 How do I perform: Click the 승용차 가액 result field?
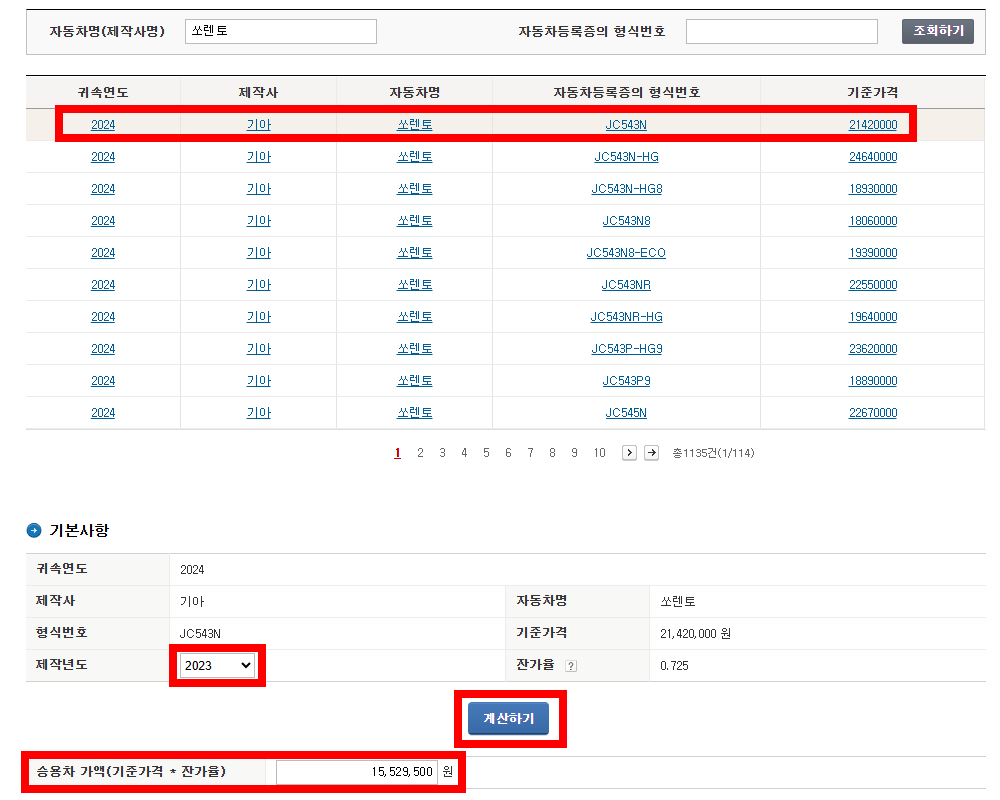(357, 772)
